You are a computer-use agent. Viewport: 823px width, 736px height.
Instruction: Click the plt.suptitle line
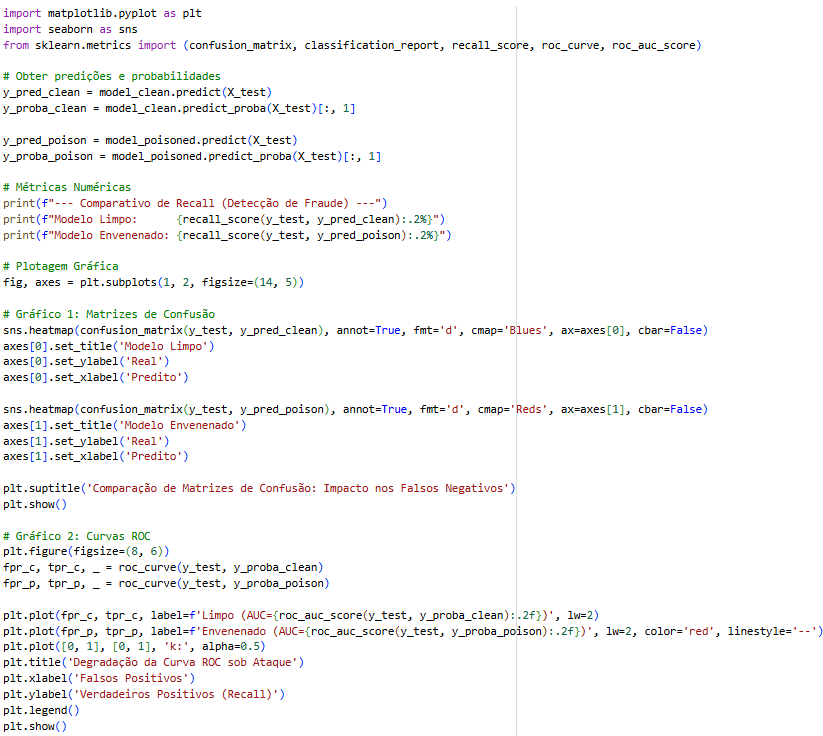(259, 488)
